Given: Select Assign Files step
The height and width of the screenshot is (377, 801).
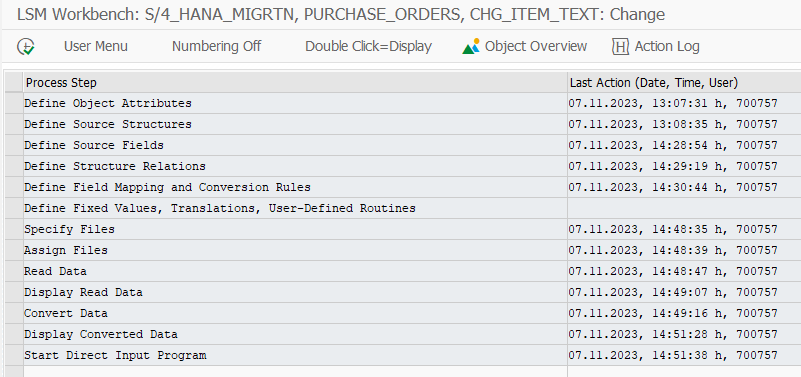Looking at the screenshot, I should (x=66, y=250).
